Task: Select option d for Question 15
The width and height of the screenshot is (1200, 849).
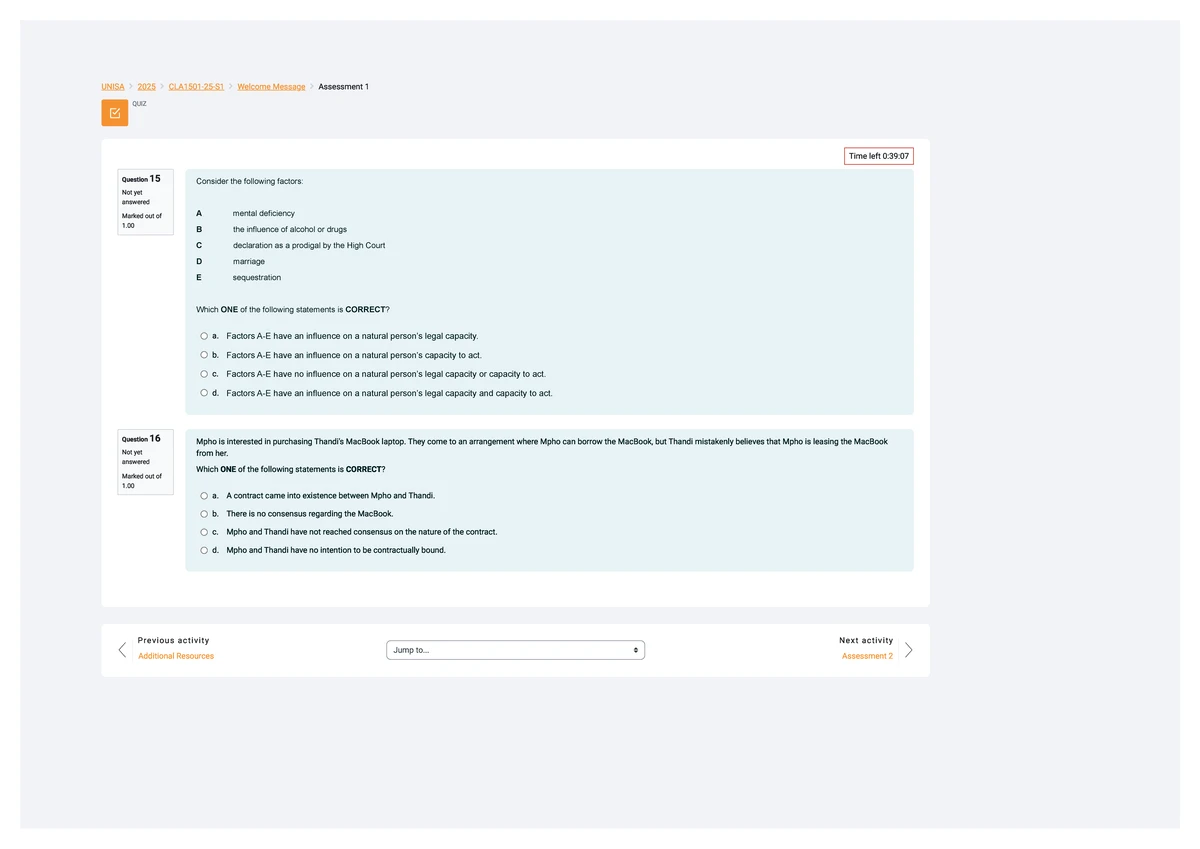Action: 204,393
